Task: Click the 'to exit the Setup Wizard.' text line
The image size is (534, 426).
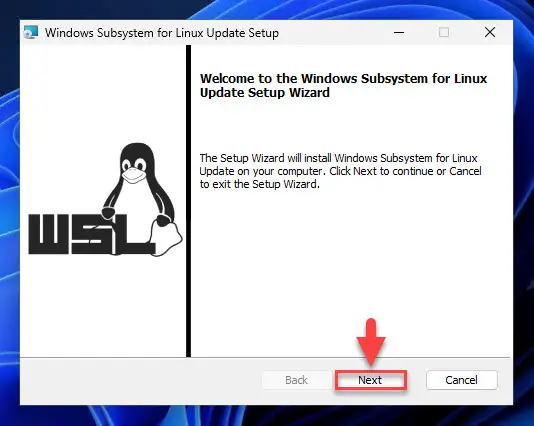Action: click(x=260, y=184)
